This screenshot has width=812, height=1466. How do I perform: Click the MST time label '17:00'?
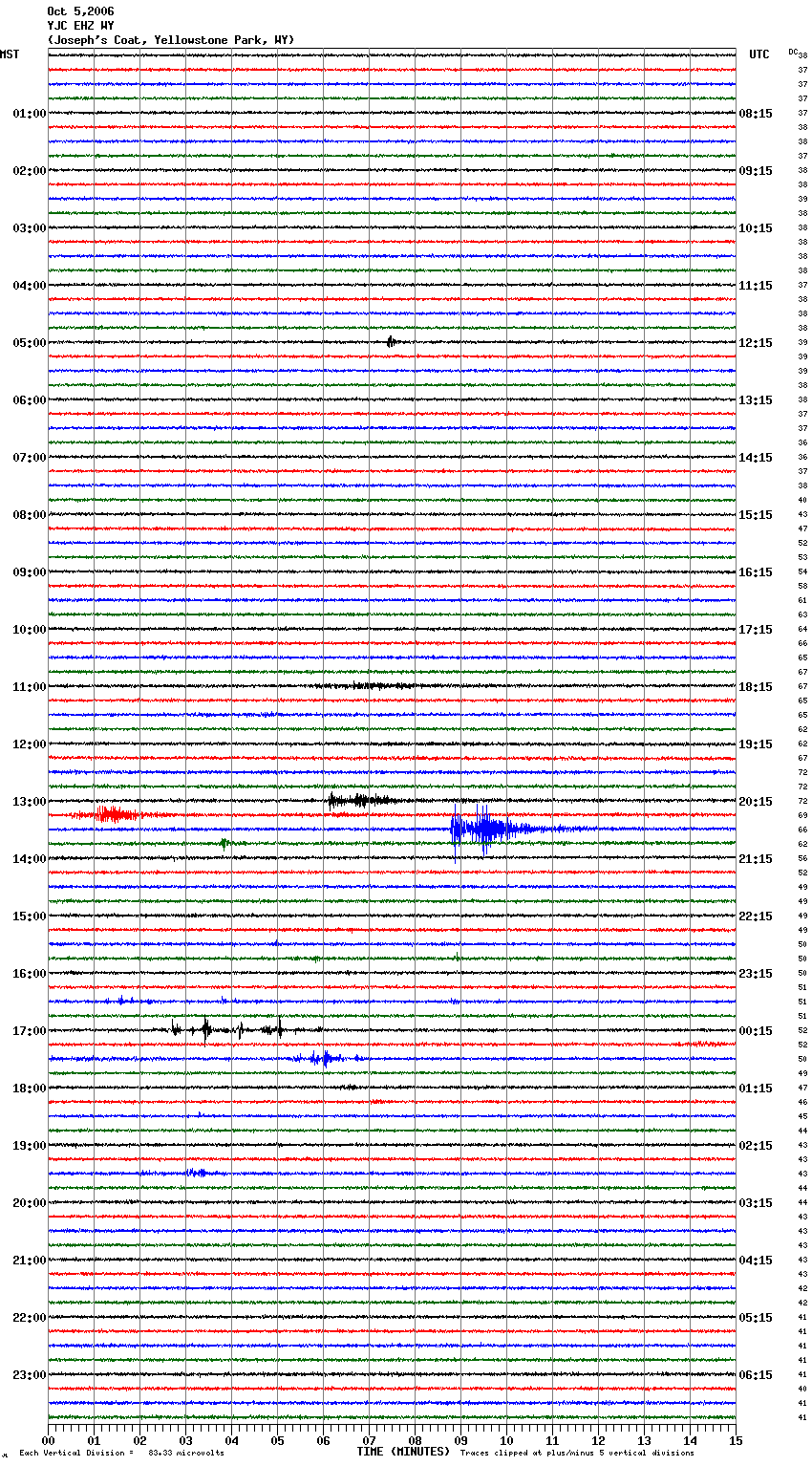tap(30, 1031)
